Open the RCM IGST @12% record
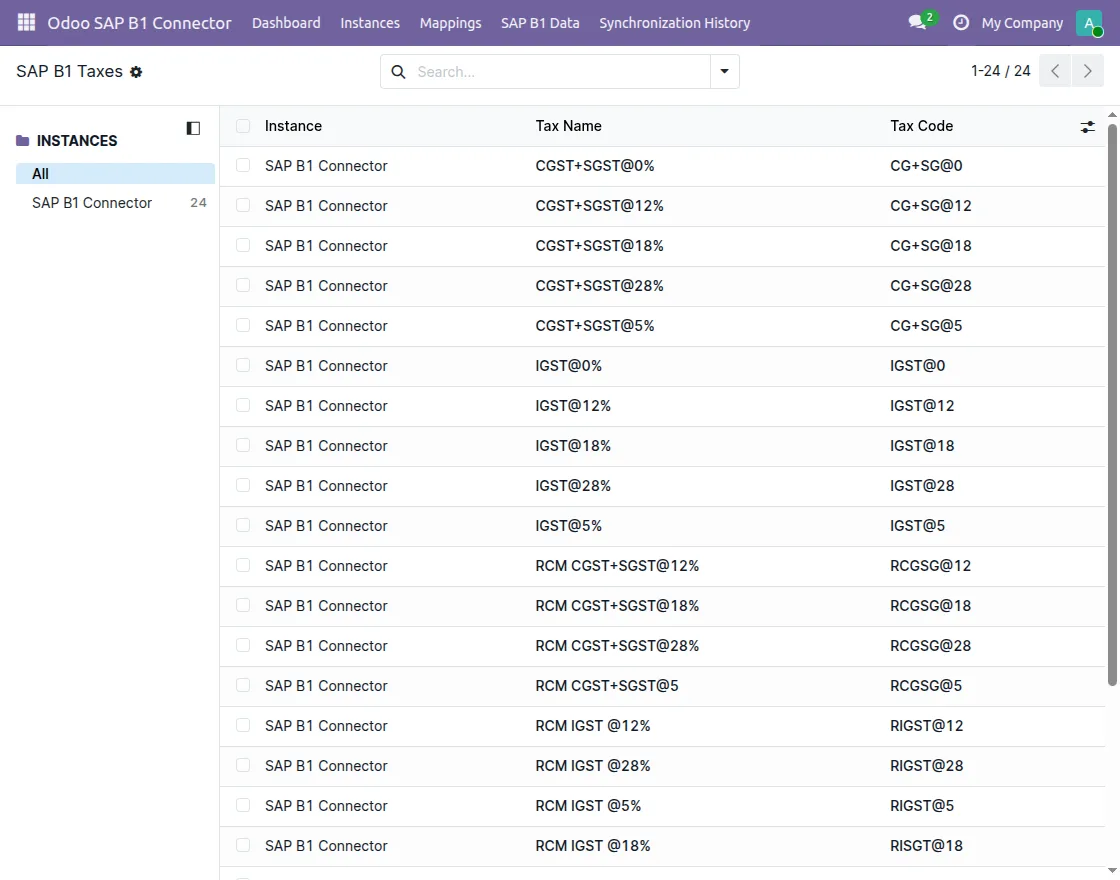Image resolution: width=1120 pixels, height=880 pixels. click(593, 726)
